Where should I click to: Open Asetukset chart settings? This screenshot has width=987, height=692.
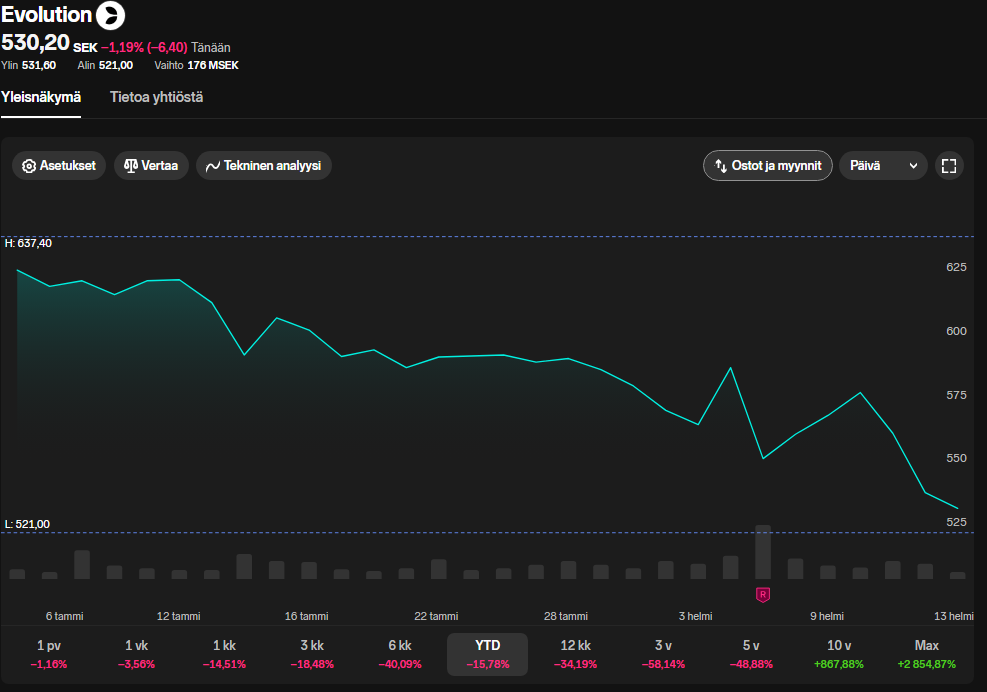click(59, 166)
